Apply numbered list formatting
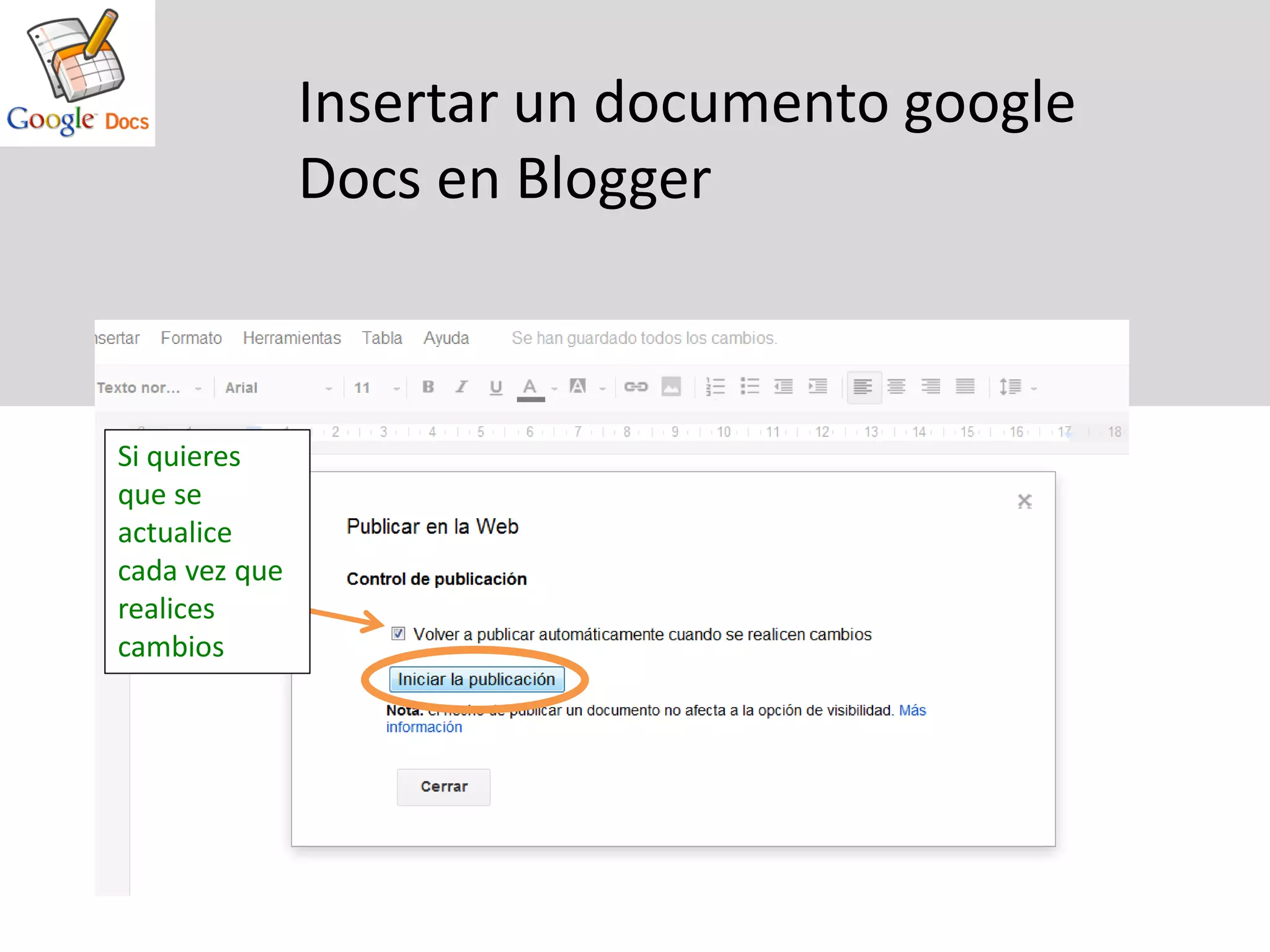The width and height of the screenshot is (1270, 952). click(x=715, y=387)
